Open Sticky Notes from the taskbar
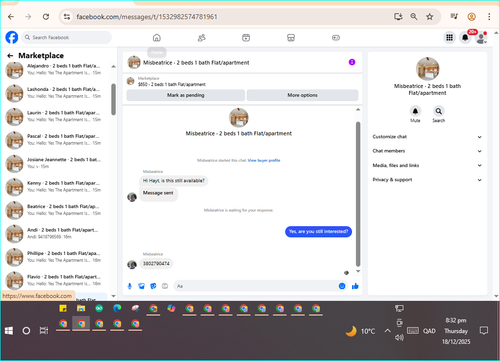This screenshot has height=361, width=500. click(63, 309)
